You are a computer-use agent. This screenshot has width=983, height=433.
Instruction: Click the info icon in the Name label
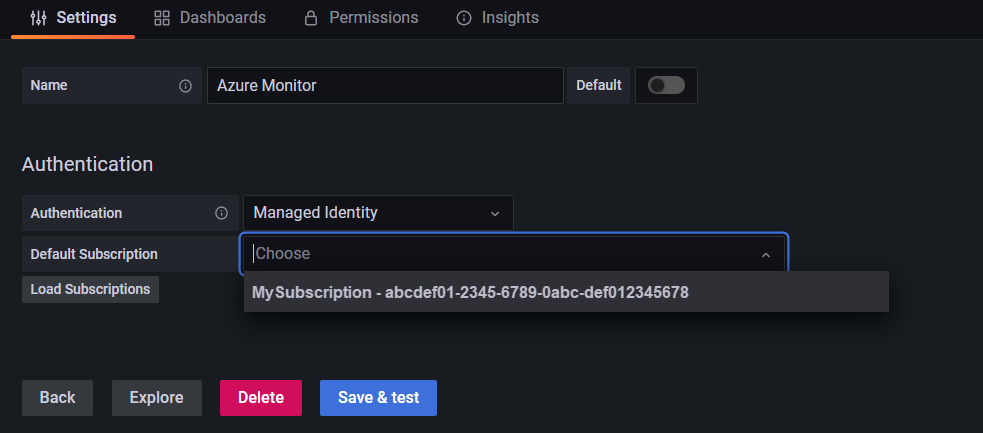(185, 86)
